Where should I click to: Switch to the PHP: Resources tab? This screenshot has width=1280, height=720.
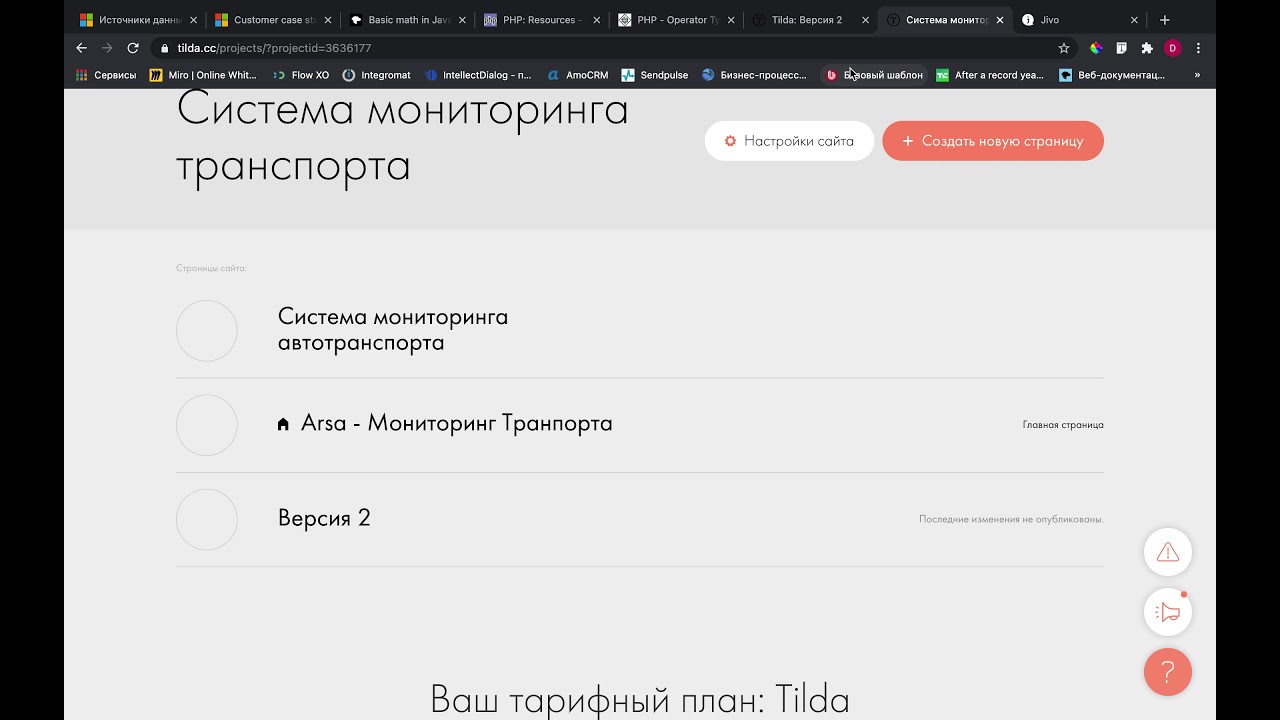pos(541,20)
